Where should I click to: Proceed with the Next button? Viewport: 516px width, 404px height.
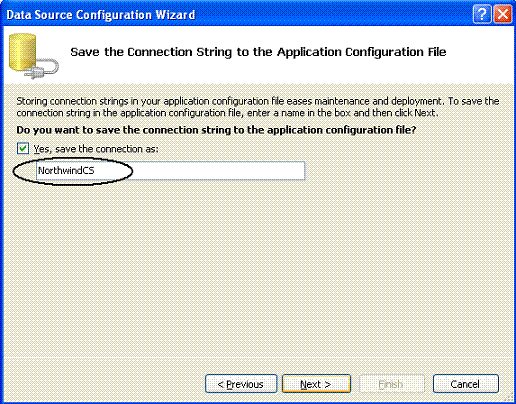pos(316,384)
